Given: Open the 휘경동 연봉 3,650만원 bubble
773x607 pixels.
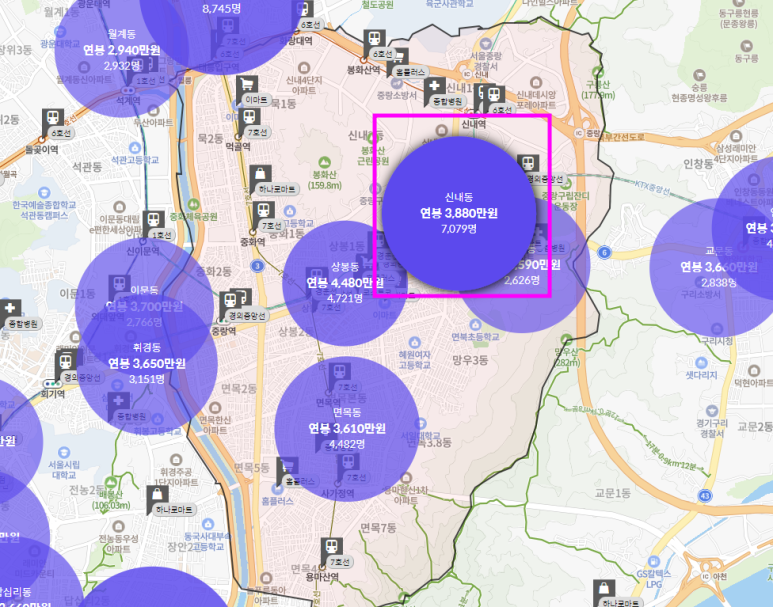Looking at the screenshot, I should point(147,364).
